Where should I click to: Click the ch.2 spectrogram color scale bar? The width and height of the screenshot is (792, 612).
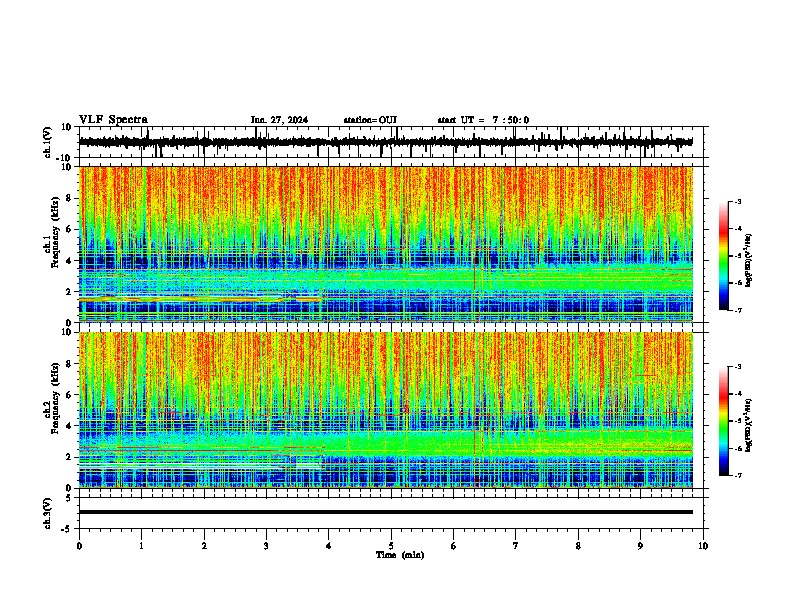tap(723, 421)
